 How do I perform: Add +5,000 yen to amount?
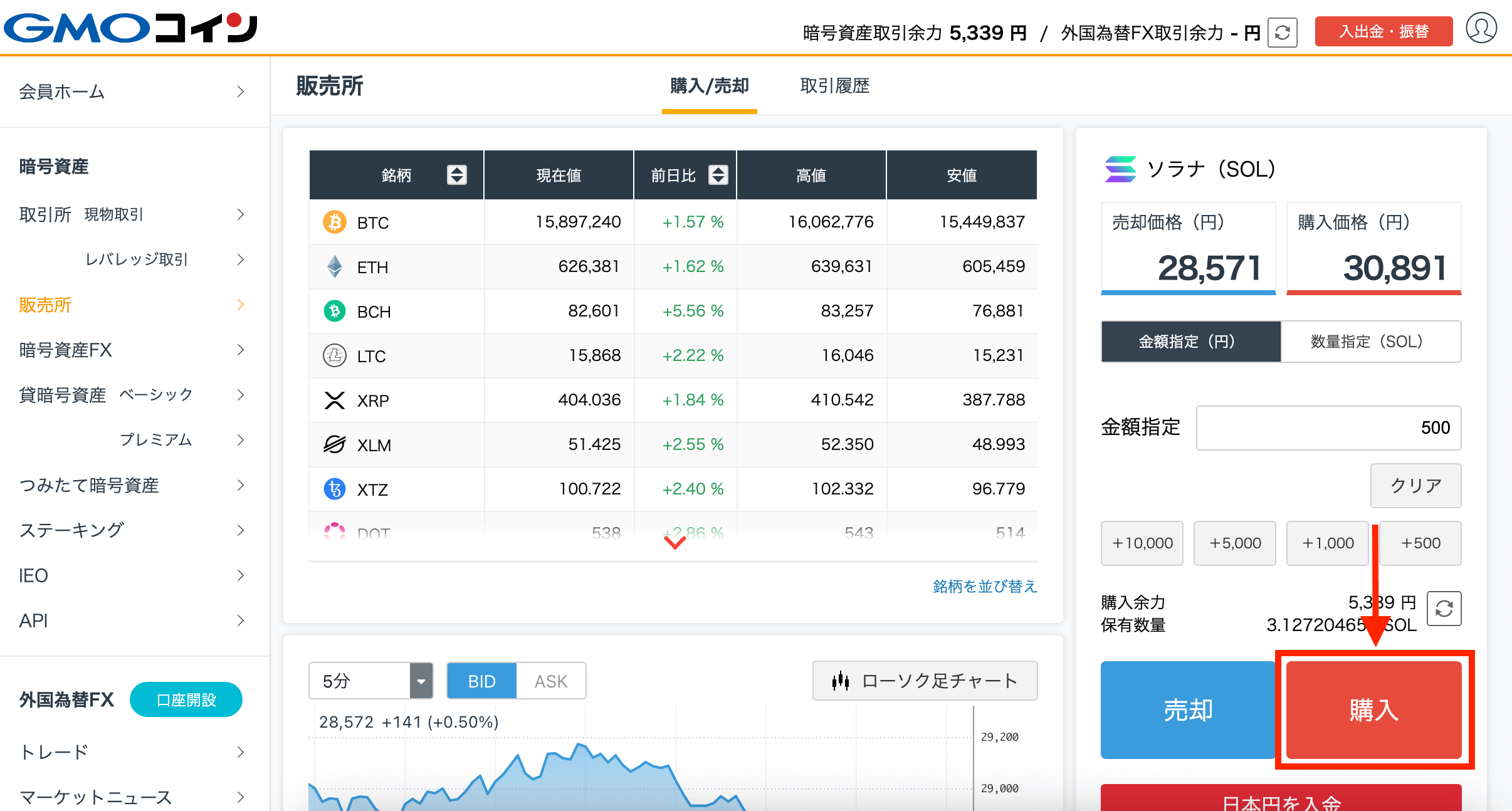[1235, 543]
